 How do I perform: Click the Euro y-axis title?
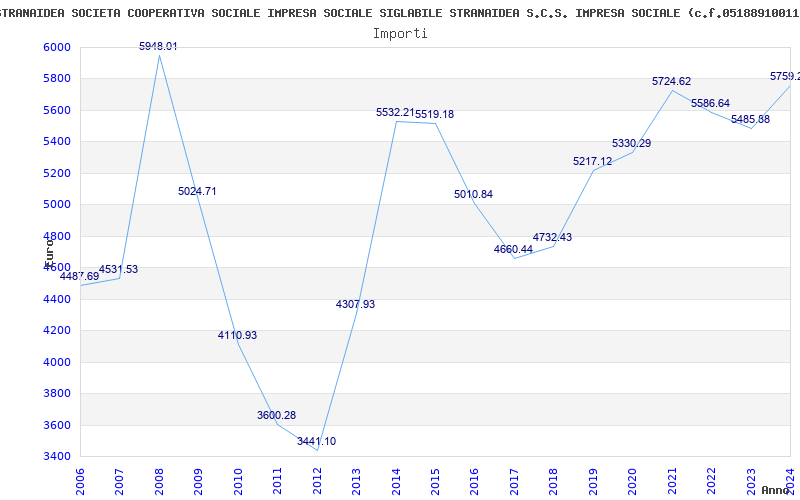(49, 253)
